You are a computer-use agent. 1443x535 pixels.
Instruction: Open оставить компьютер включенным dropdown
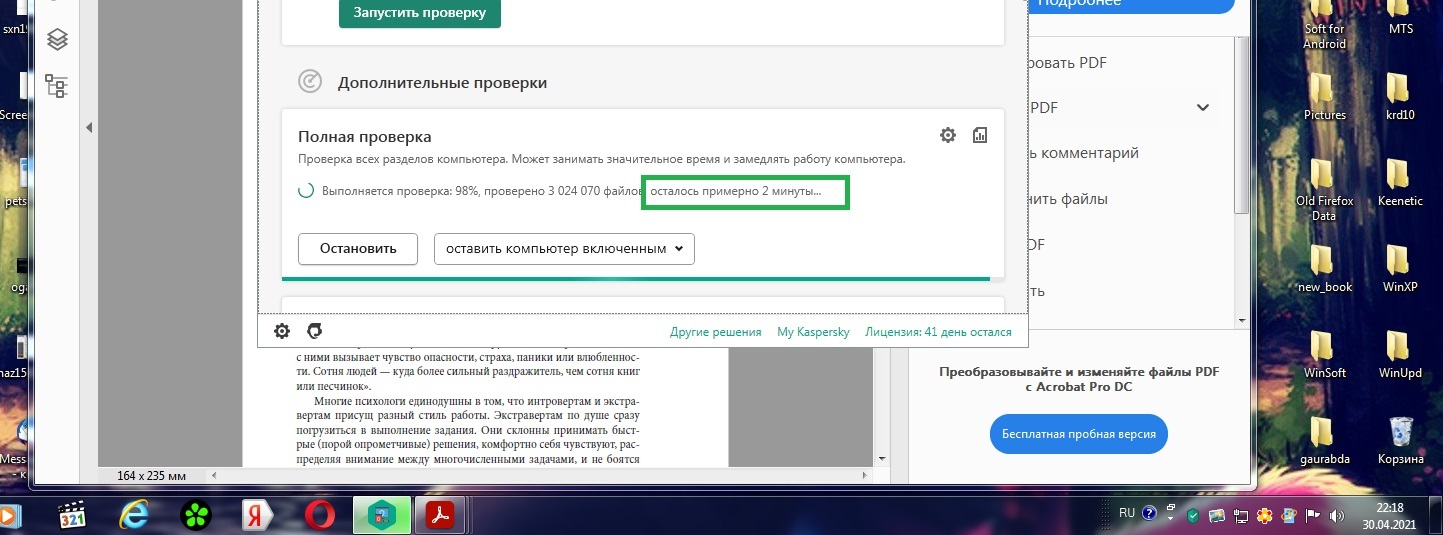[564, 248]
